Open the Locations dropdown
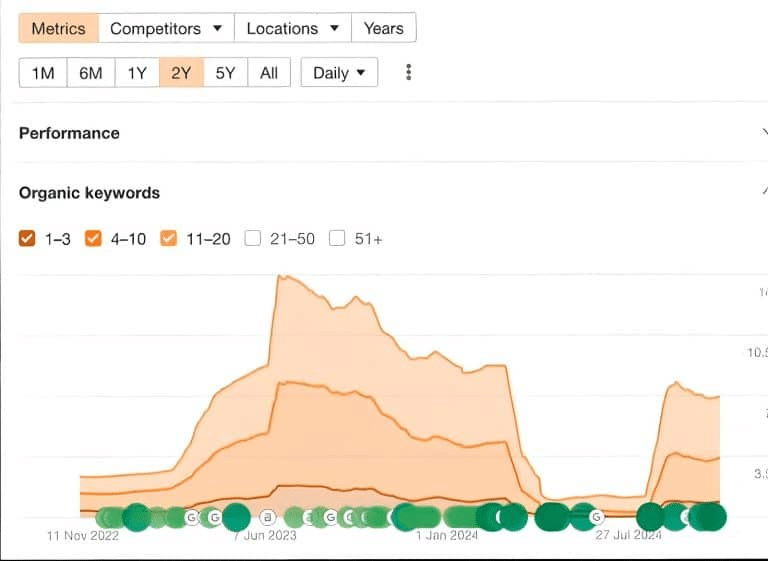 click(292, 28)
